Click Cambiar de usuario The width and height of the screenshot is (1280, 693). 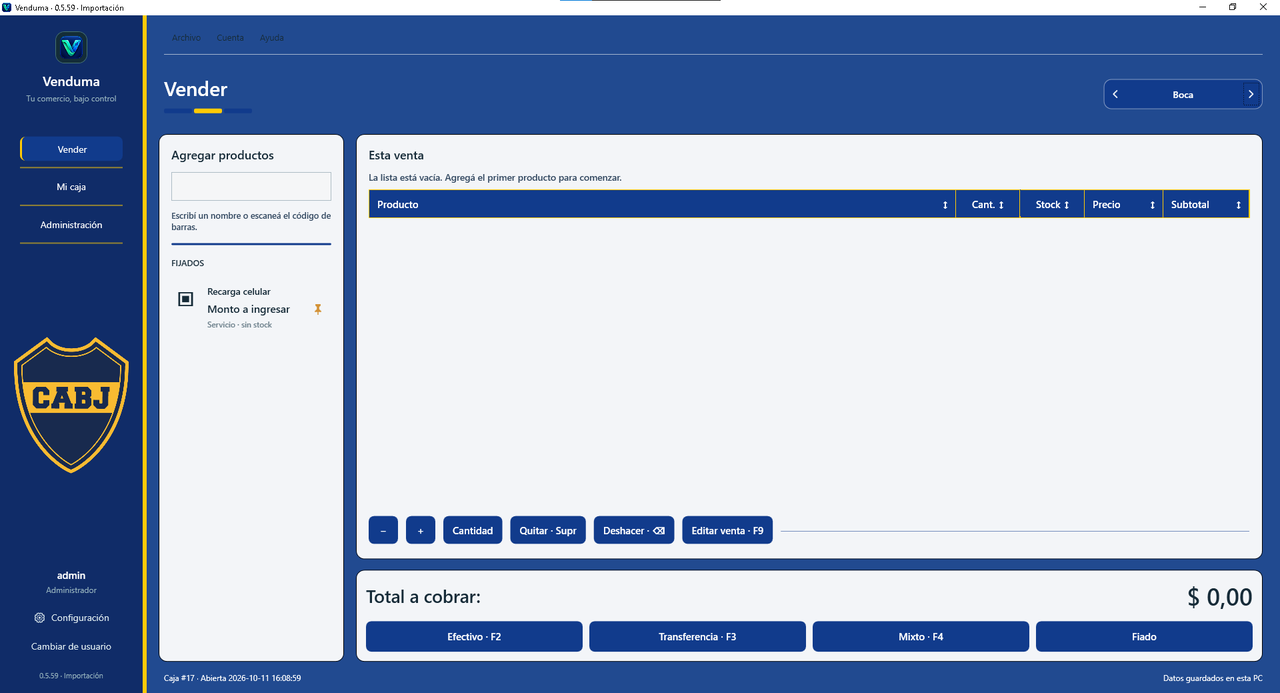pos(71,646)
